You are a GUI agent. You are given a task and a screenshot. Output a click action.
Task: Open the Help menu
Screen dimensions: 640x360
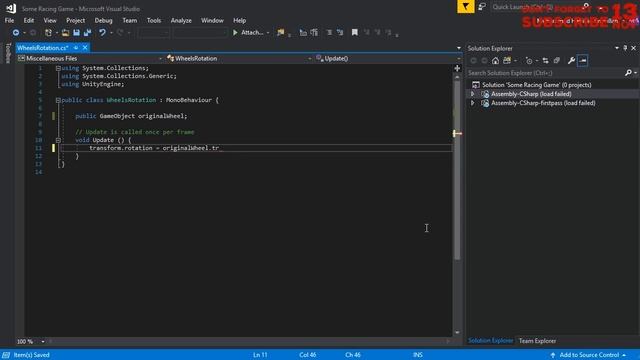coord(240,20)
